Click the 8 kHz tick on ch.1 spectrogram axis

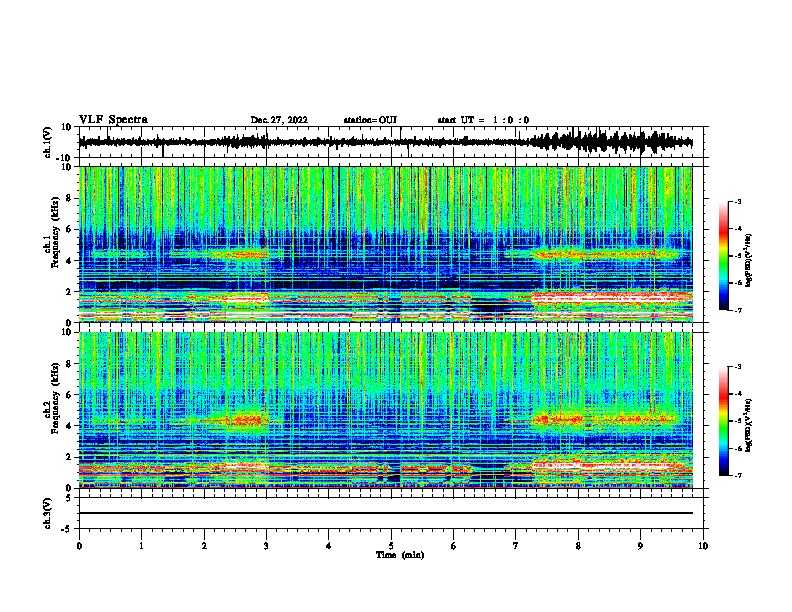pos(69,198)
